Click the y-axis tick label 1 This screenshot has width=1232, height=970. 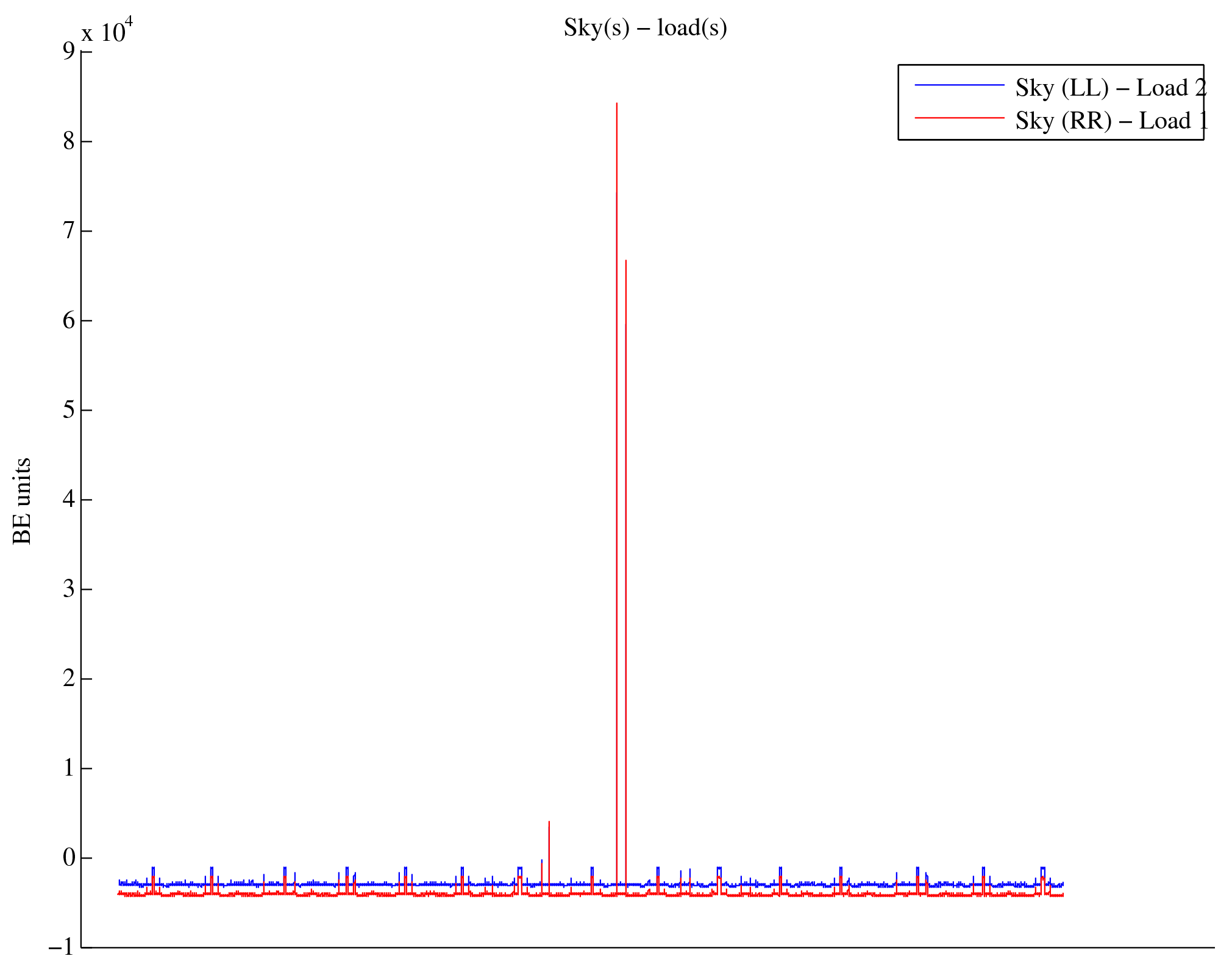point(68,768)
